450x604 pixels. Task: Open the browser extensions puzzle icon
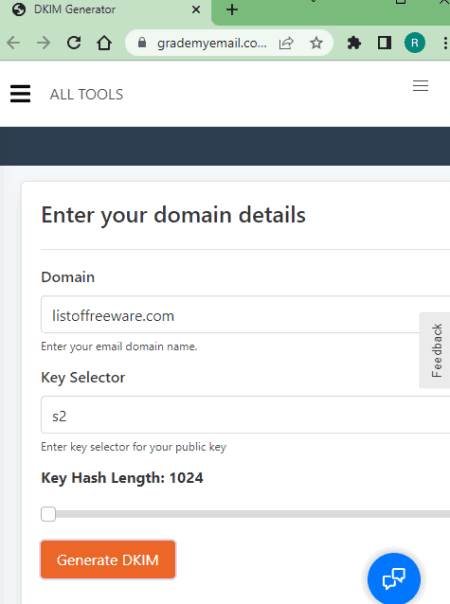click(354, 43)
